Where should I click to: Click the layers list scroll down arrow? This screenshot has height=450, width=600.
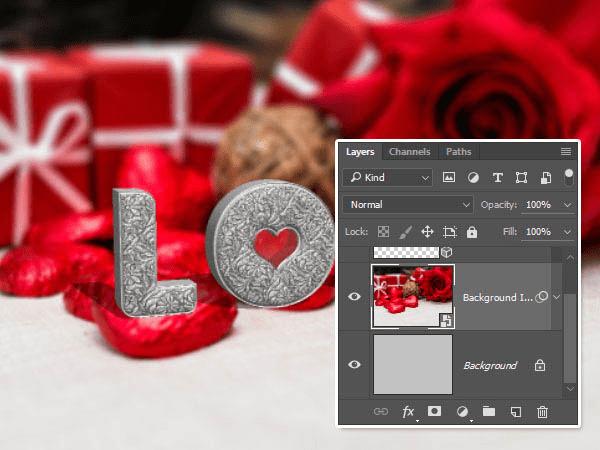coord(570,388)
